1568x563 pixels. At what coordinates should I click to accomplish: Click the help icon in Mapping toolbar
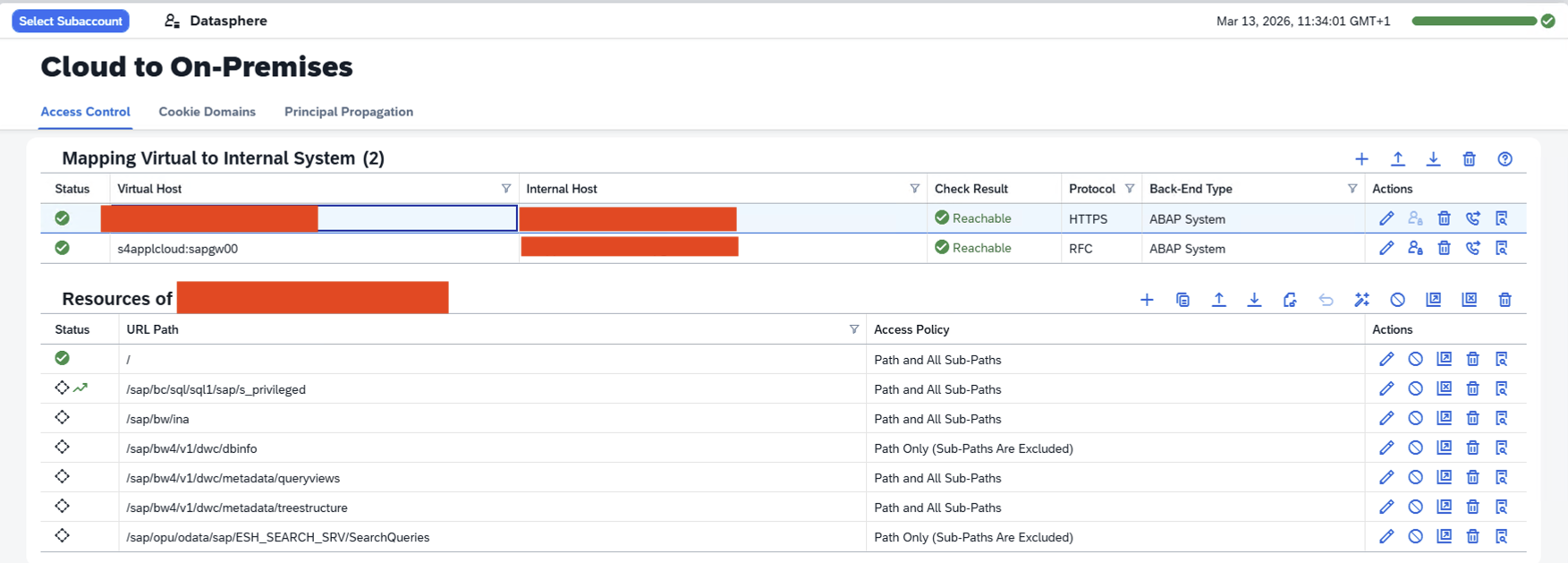click(x=1504, y=159)
